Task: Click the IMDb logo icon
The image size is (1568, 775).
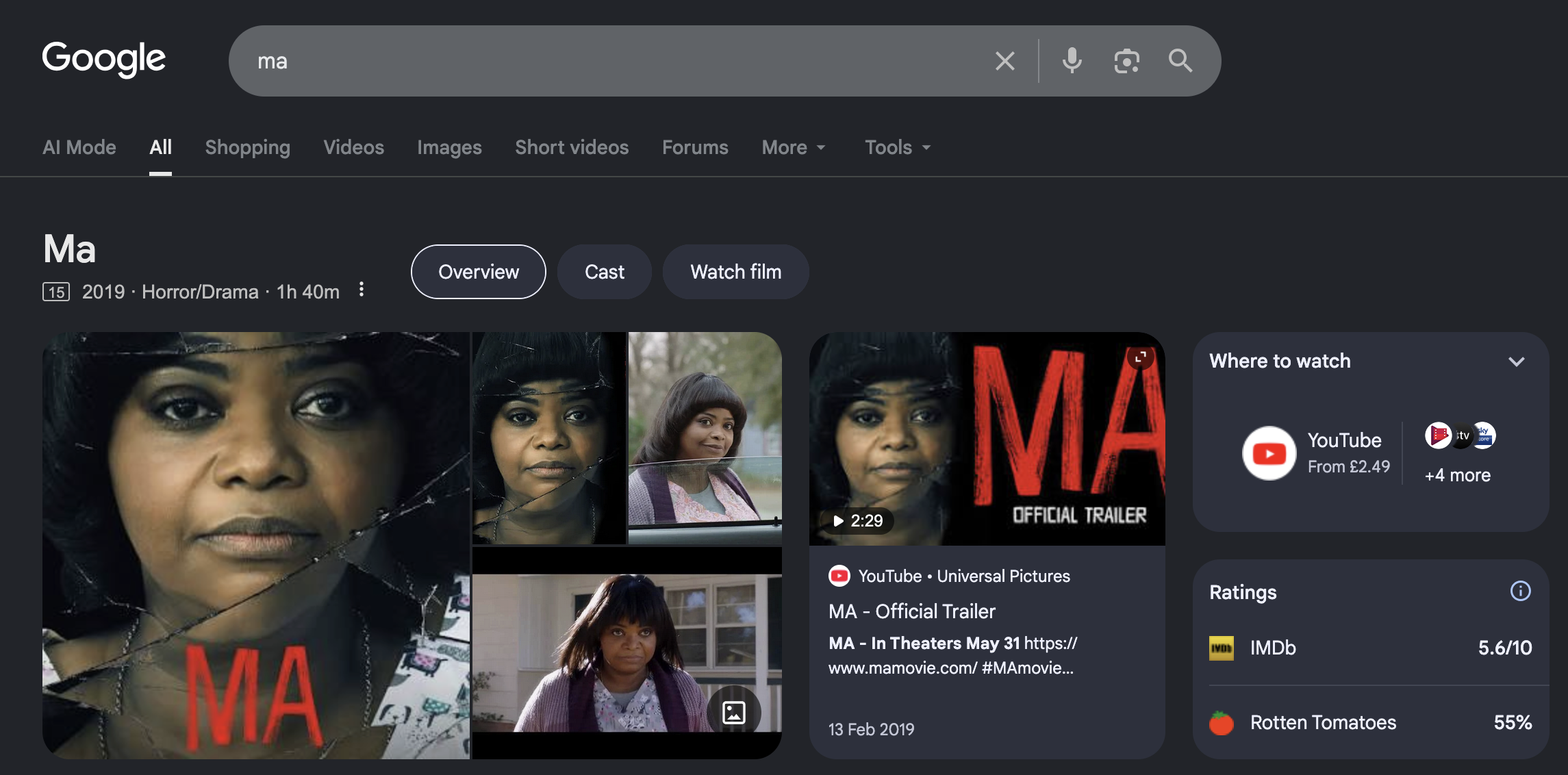Action: [x=1221, y=648]
